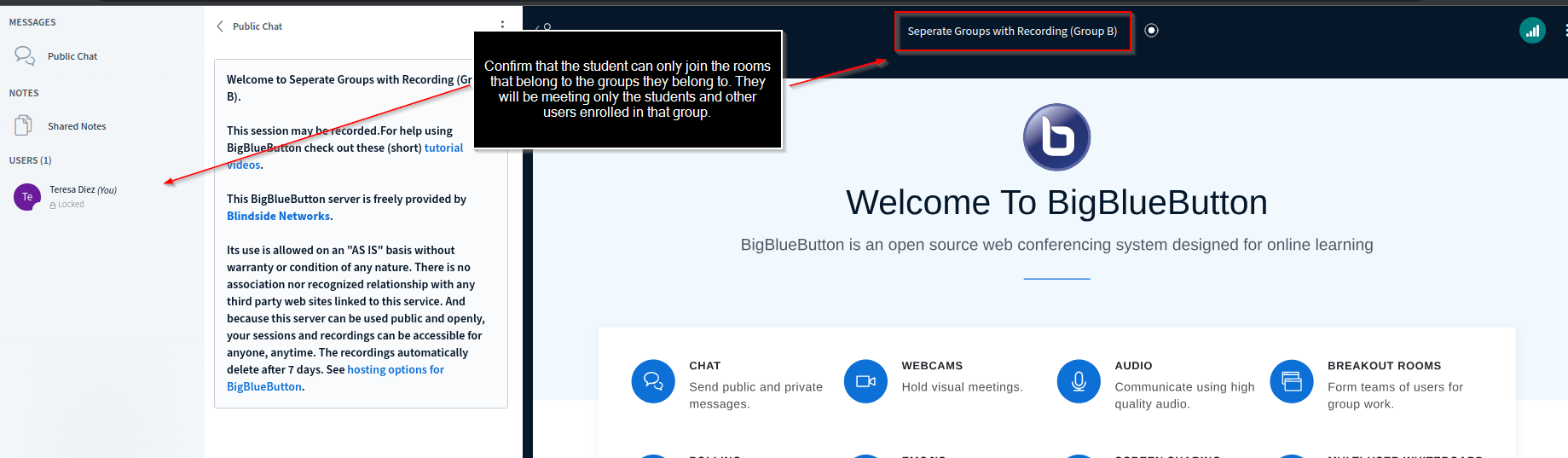Open the green connection status icon

[1532, 31]
